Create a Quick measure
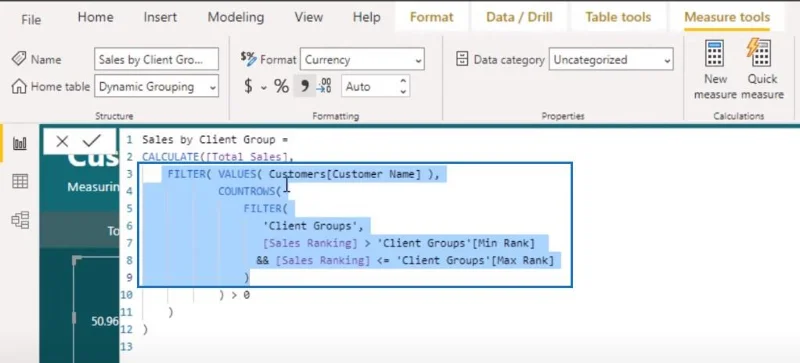 pos(762,70)
